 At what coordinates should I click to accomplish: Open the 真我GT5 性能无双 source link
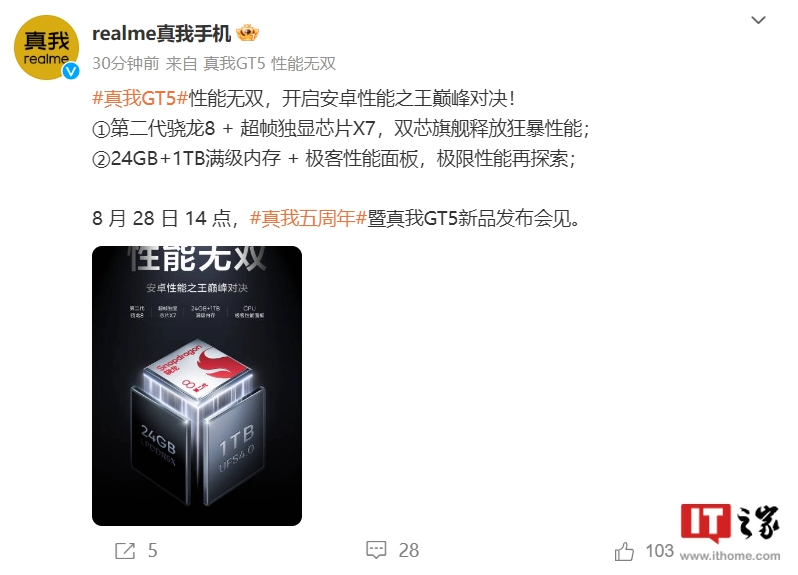[x=270, y=64]
